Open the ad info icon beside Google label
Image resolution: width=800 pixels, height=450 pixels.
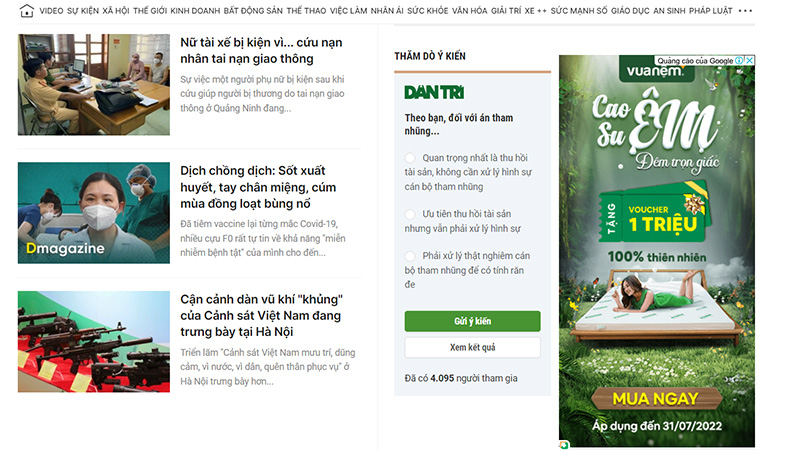pyautogui.click(x=739, y=60)
